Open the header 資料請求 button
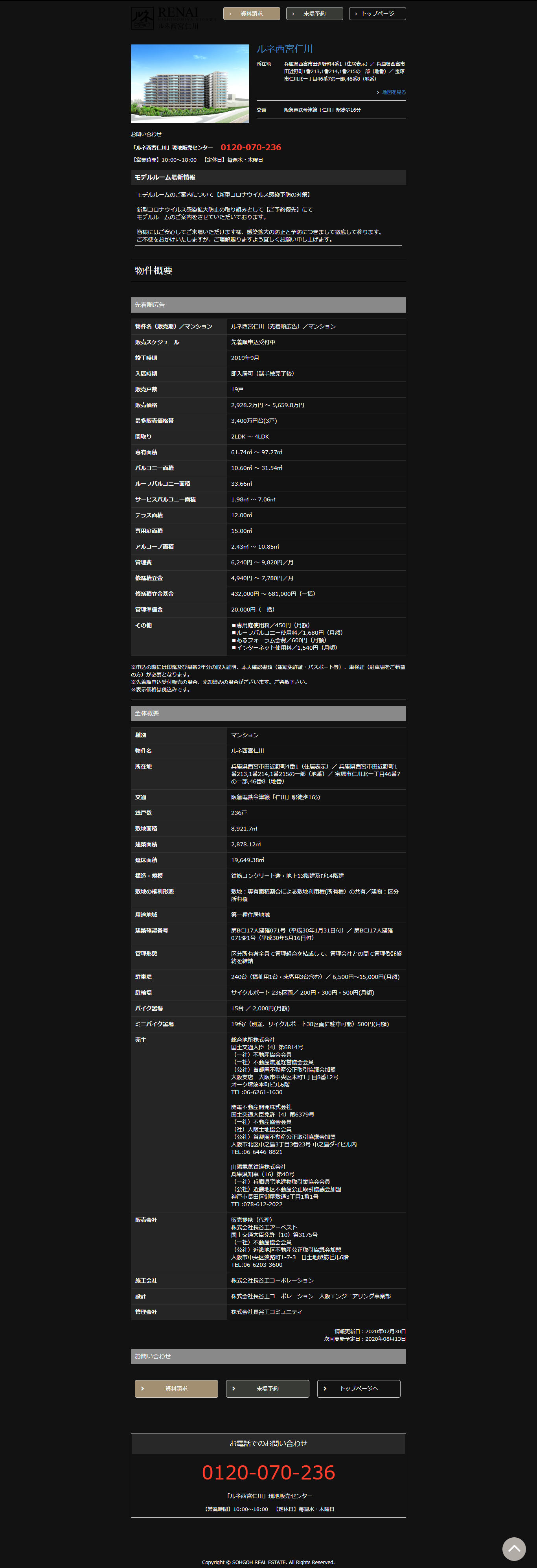 tap(251, 13)
